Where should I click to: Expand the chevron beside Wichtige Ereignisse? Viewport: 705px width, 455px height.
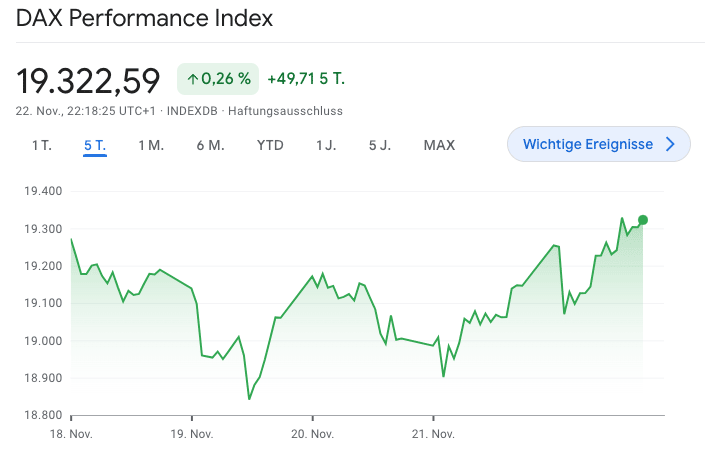(x=671, y=145)
